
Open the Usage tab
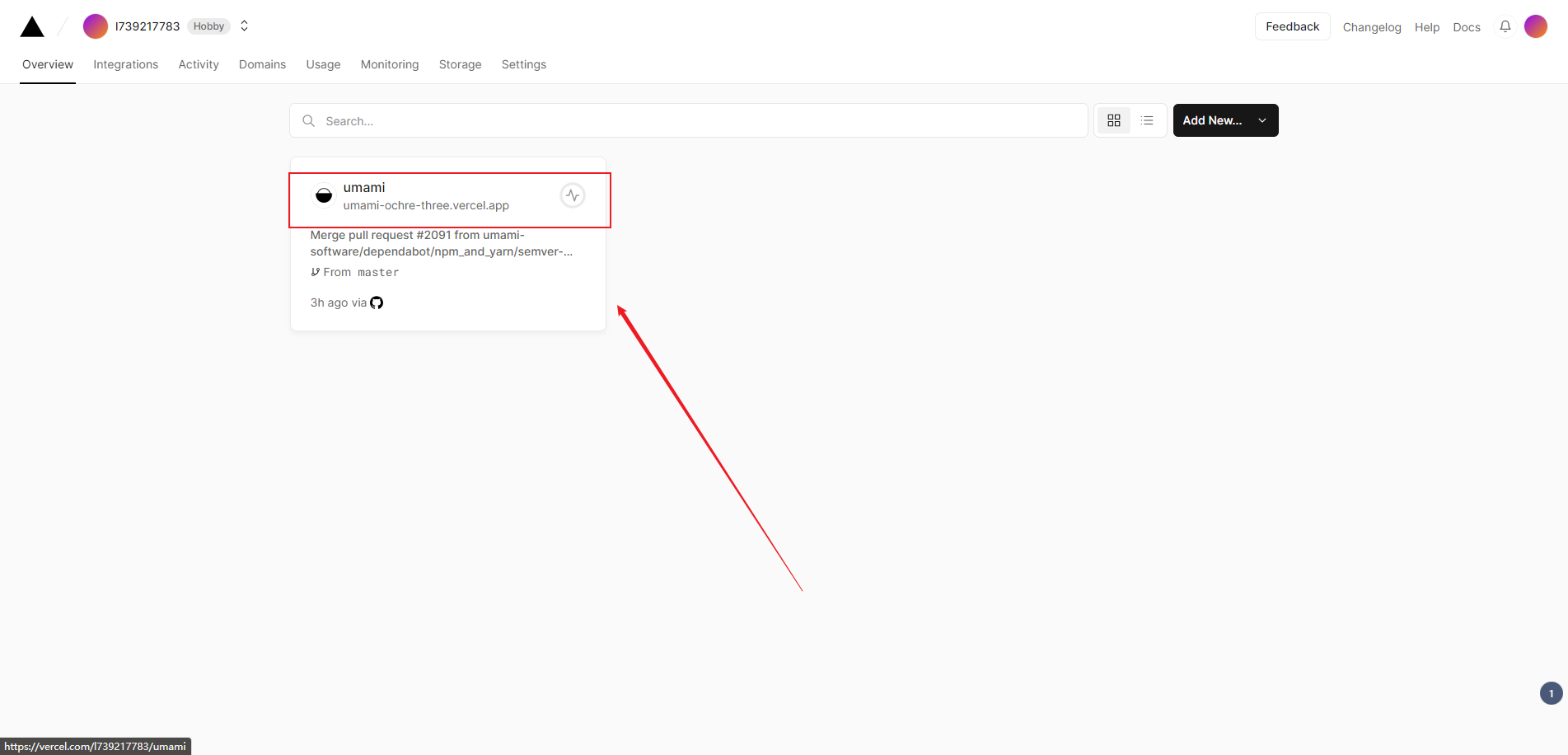tap(323, 64)
